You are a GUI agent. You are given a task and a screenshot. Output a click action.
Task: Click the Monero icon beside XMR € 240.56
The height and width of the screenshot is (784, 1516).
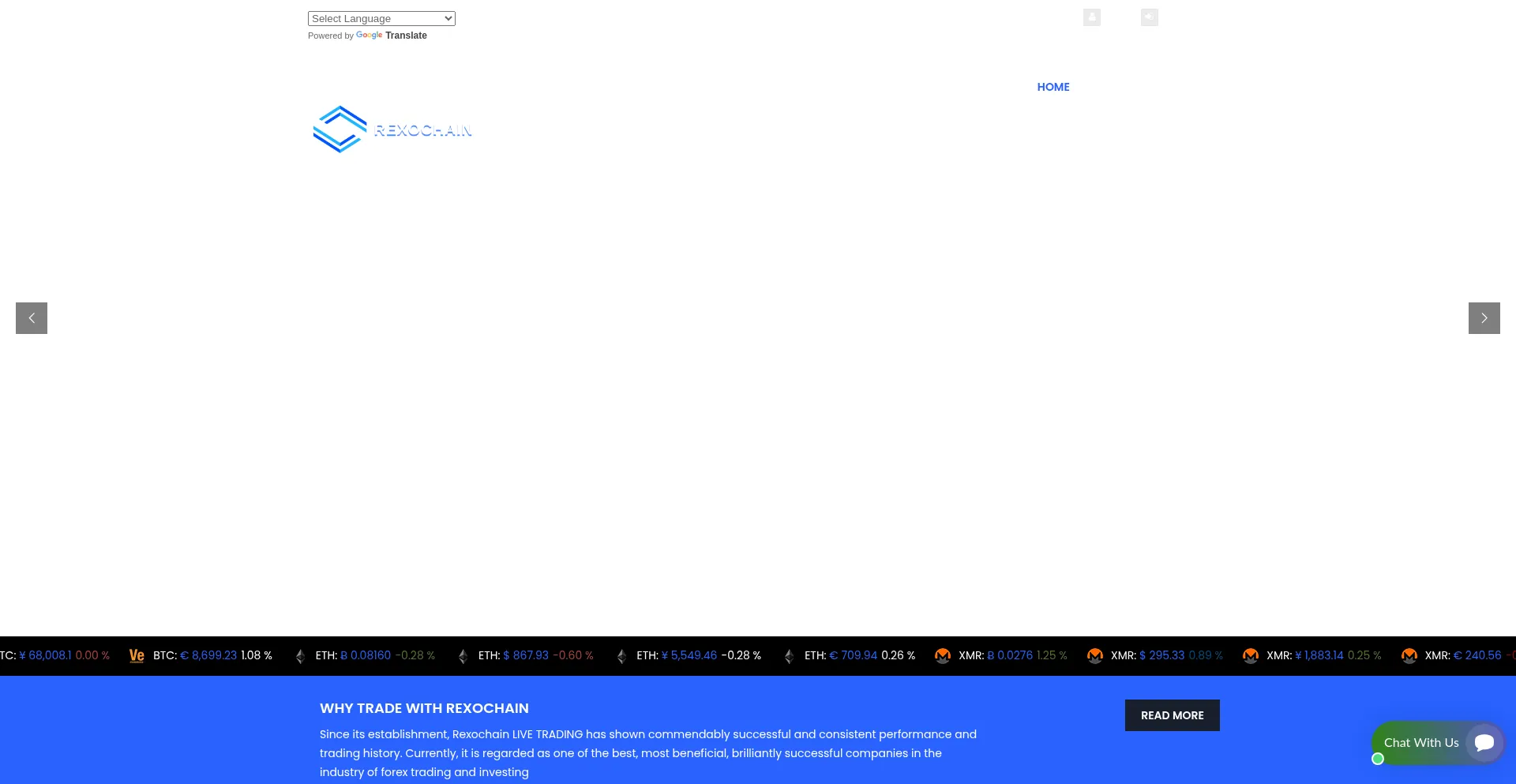pyautogui.click(x=1409, y=656)
